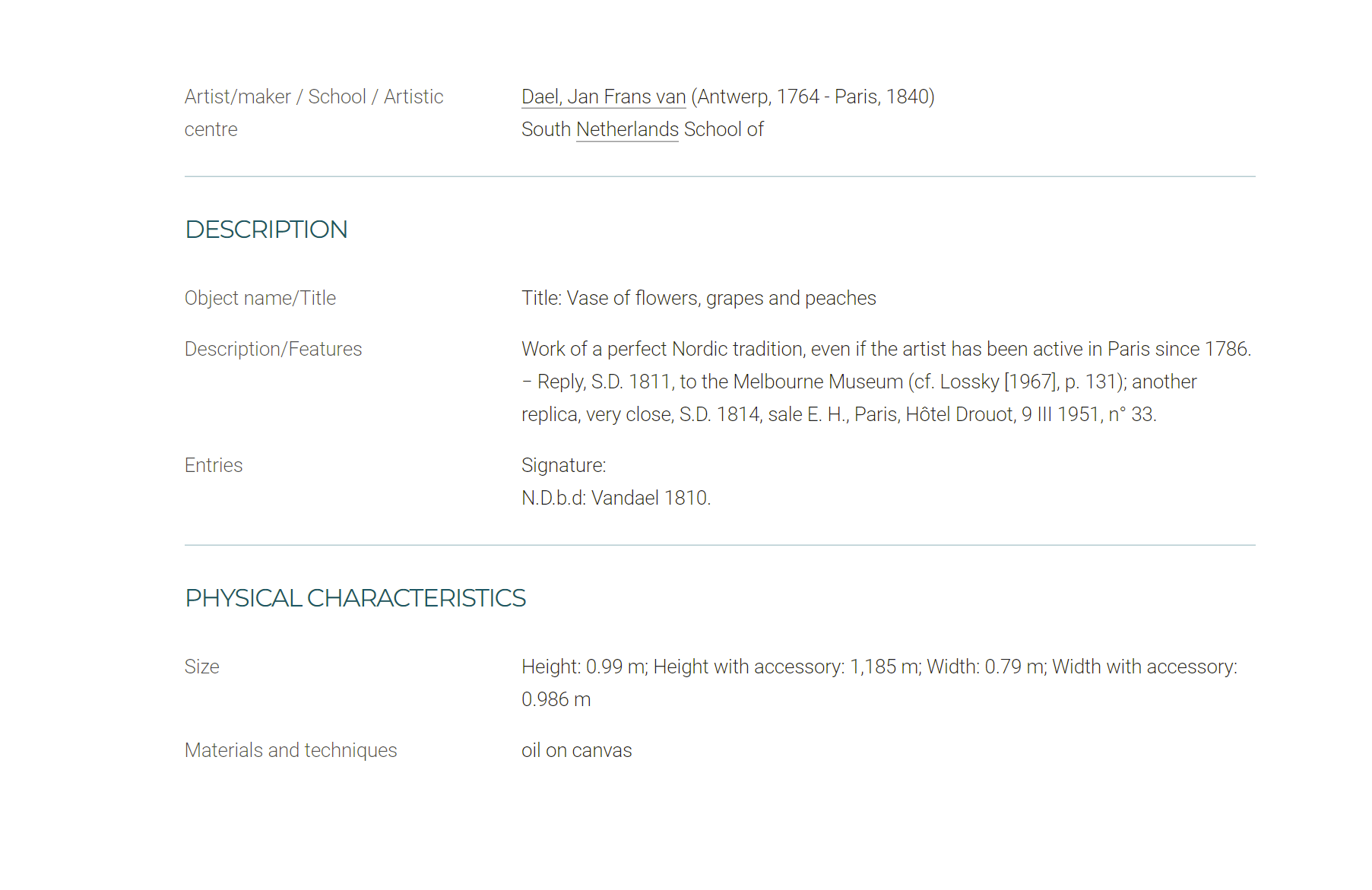Click the Materials and techniques label
This screenshot has width=1372, height=890.
click(x=290, y=750)
